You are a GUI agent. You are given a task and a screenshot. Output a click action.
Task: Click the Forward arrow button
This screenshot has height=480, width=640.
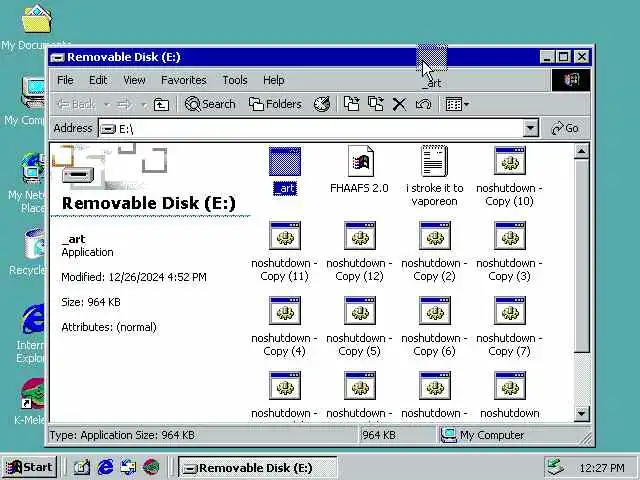tap(124, 105)
